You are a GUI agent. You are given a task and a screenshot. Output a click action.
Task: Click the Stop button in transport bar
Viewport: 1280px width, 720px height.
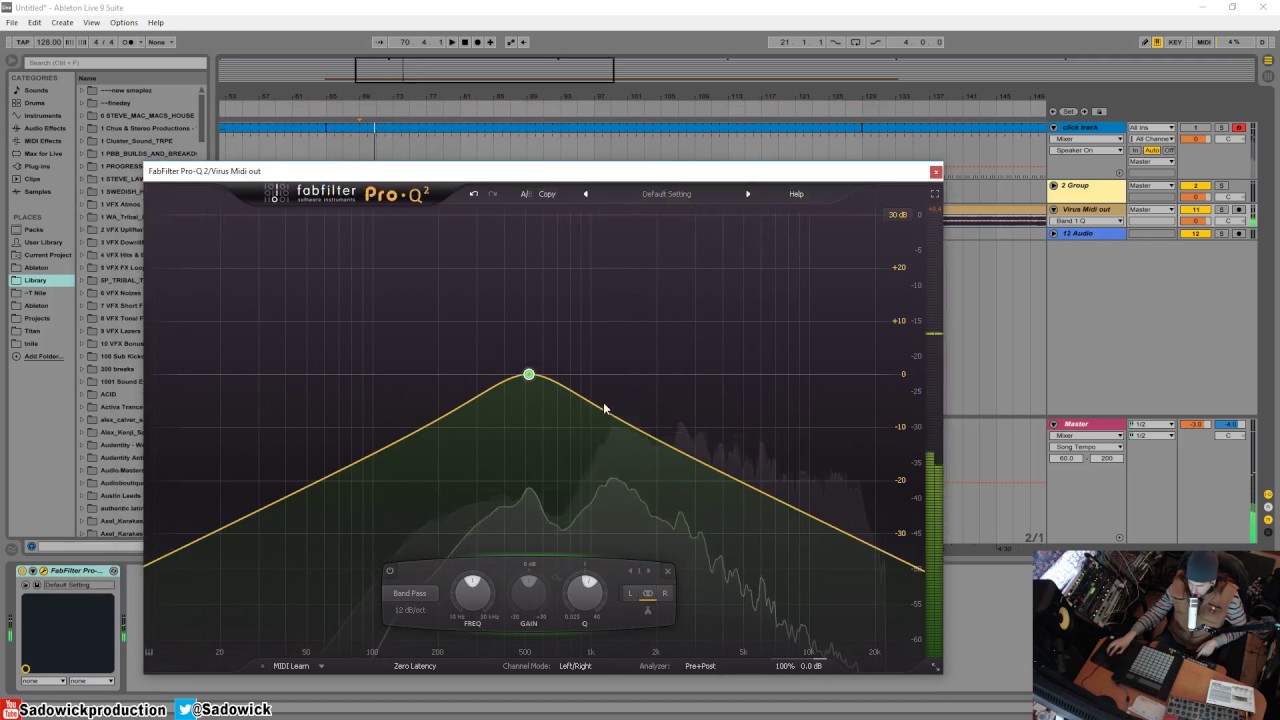click(x=465, y=42)
